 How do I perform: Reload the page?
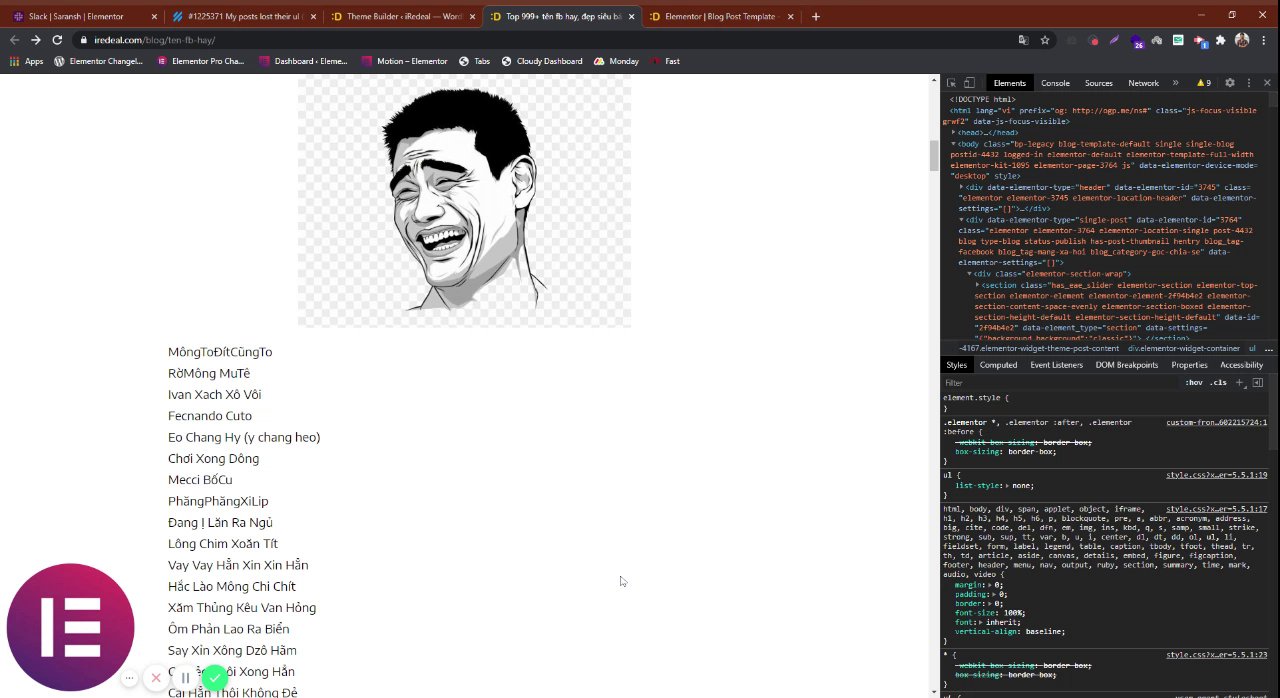pyautogui.click(x=57, y=40)
